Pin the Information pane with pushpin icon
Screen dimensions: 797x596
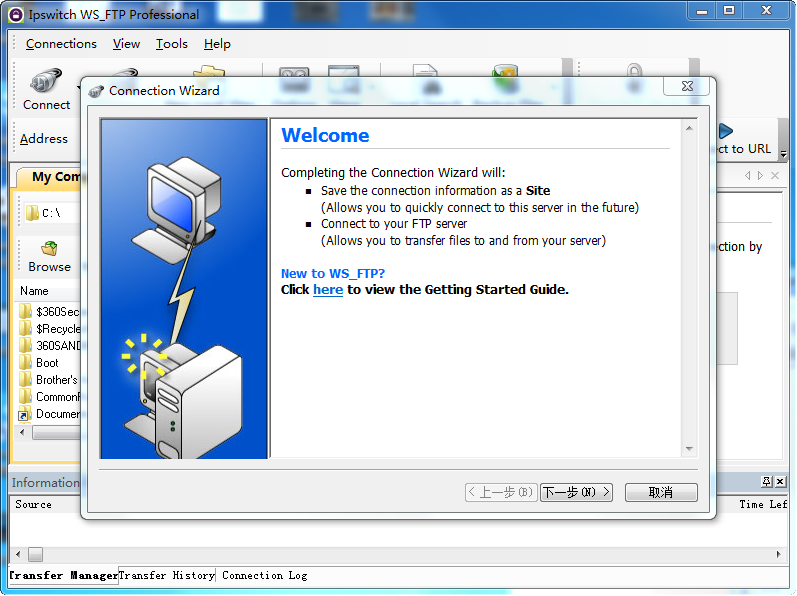(767, 482)
